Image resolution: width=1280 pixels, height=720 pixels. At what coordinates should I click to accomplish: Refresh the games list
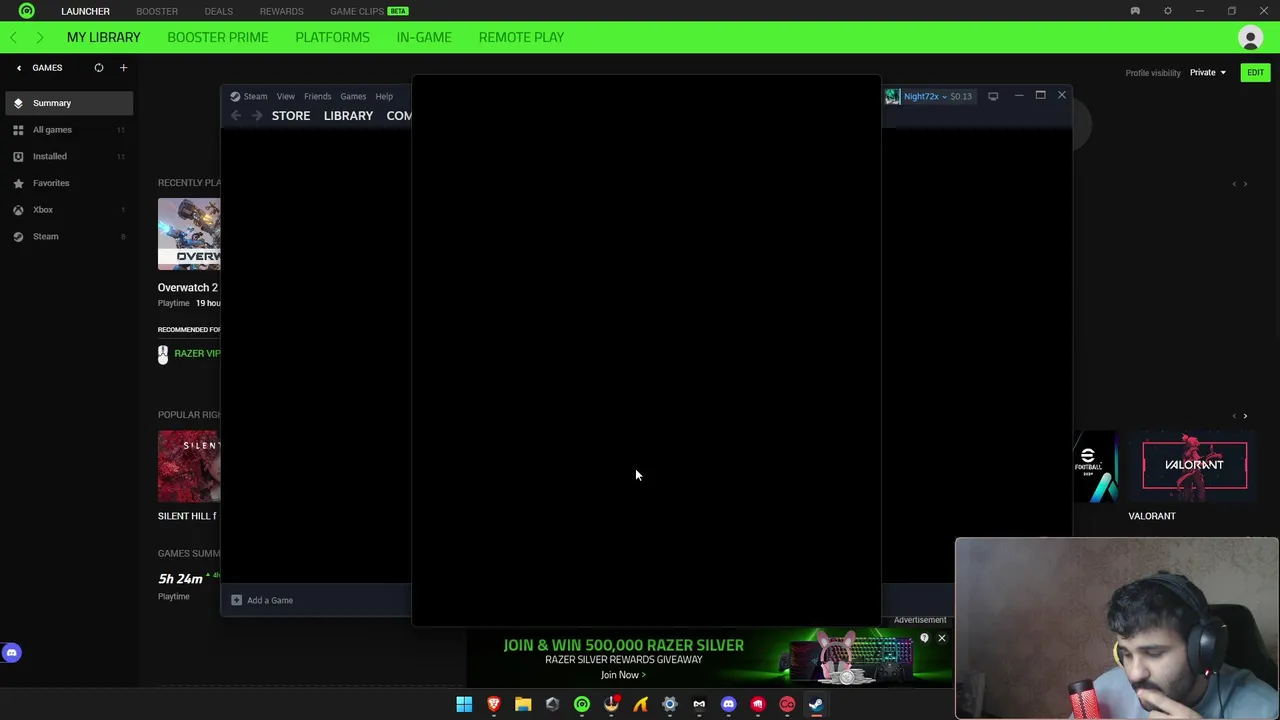[99, 68]
